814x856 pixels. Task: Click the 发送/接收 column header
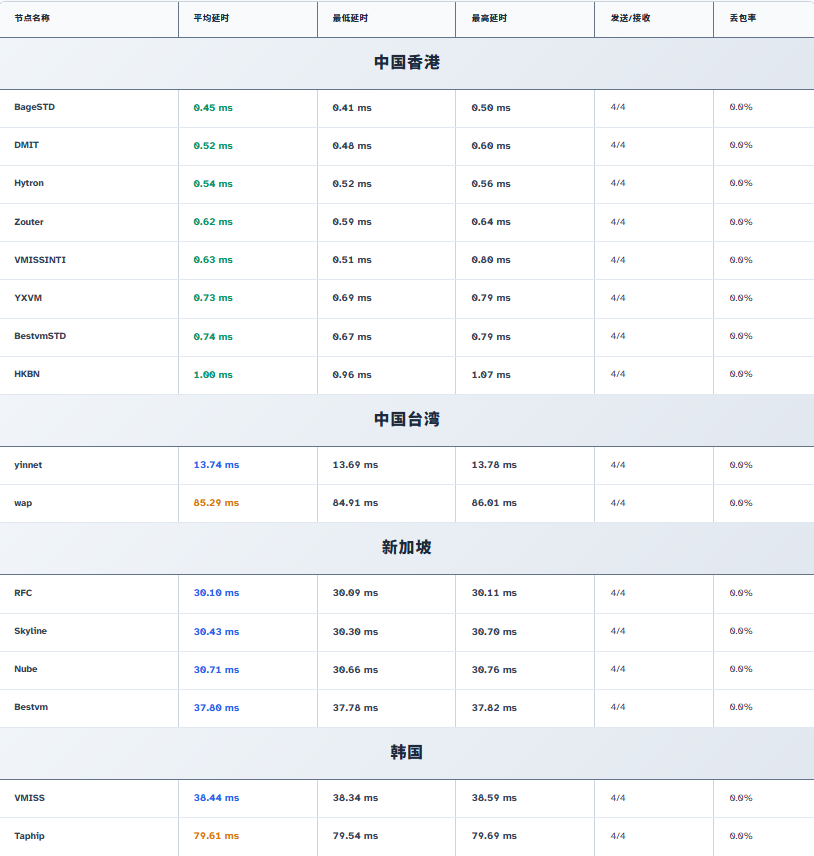630,18
